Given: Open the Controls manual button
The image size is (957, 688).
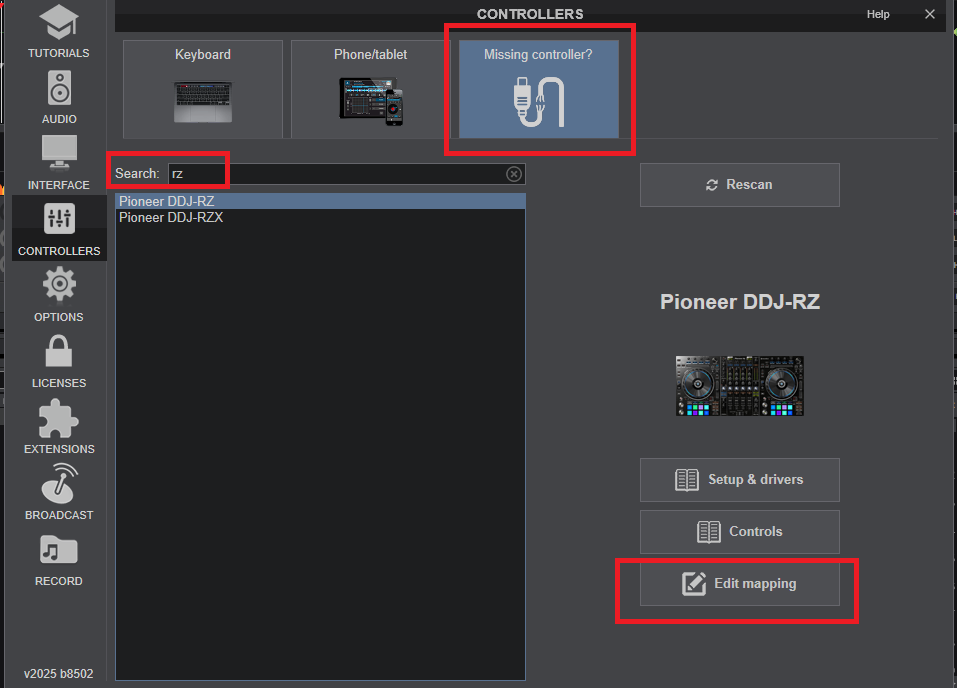Looking at the screenshot, I should [740, 532].
